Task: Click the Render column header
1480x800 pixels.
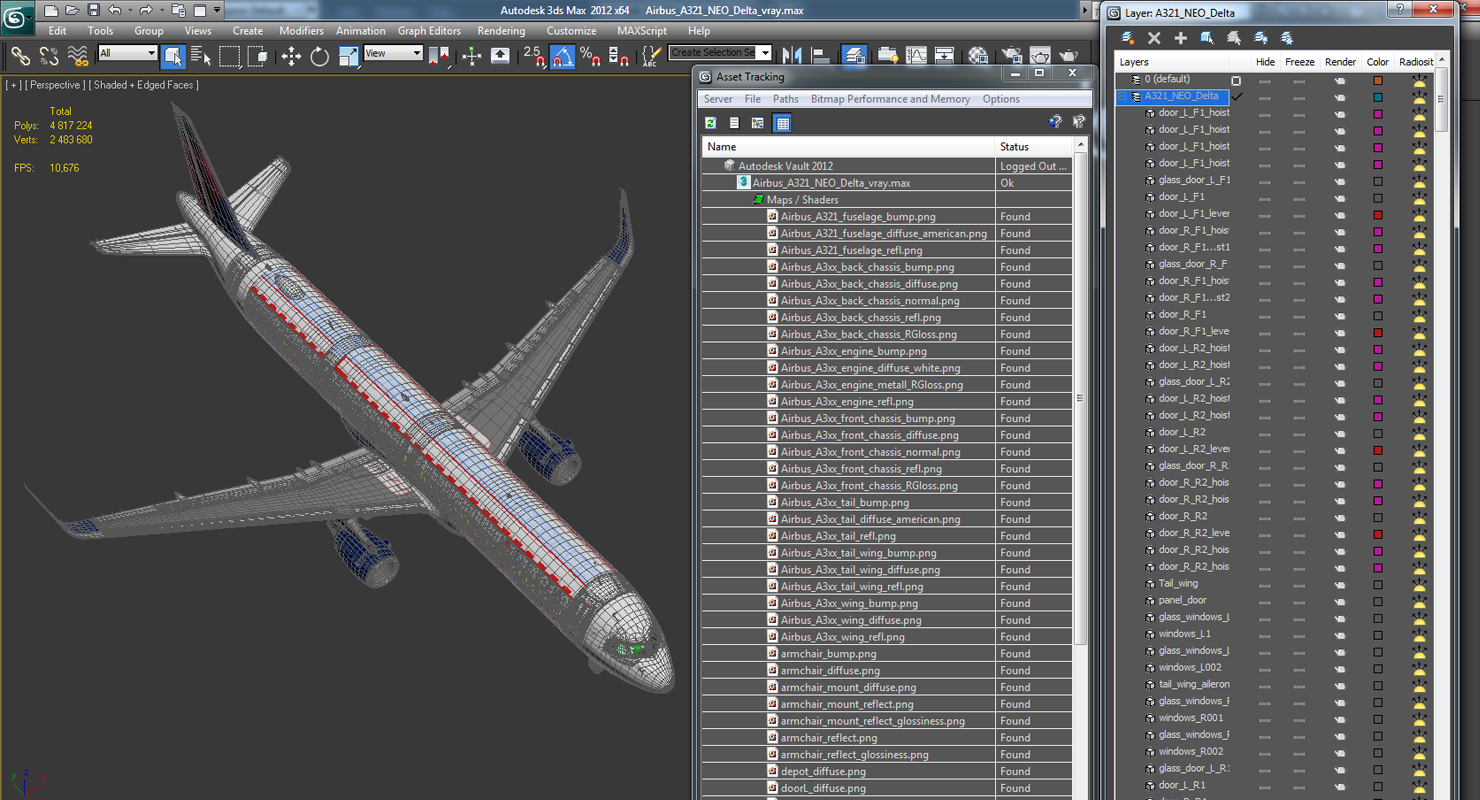Action: tap(1340, 62)
